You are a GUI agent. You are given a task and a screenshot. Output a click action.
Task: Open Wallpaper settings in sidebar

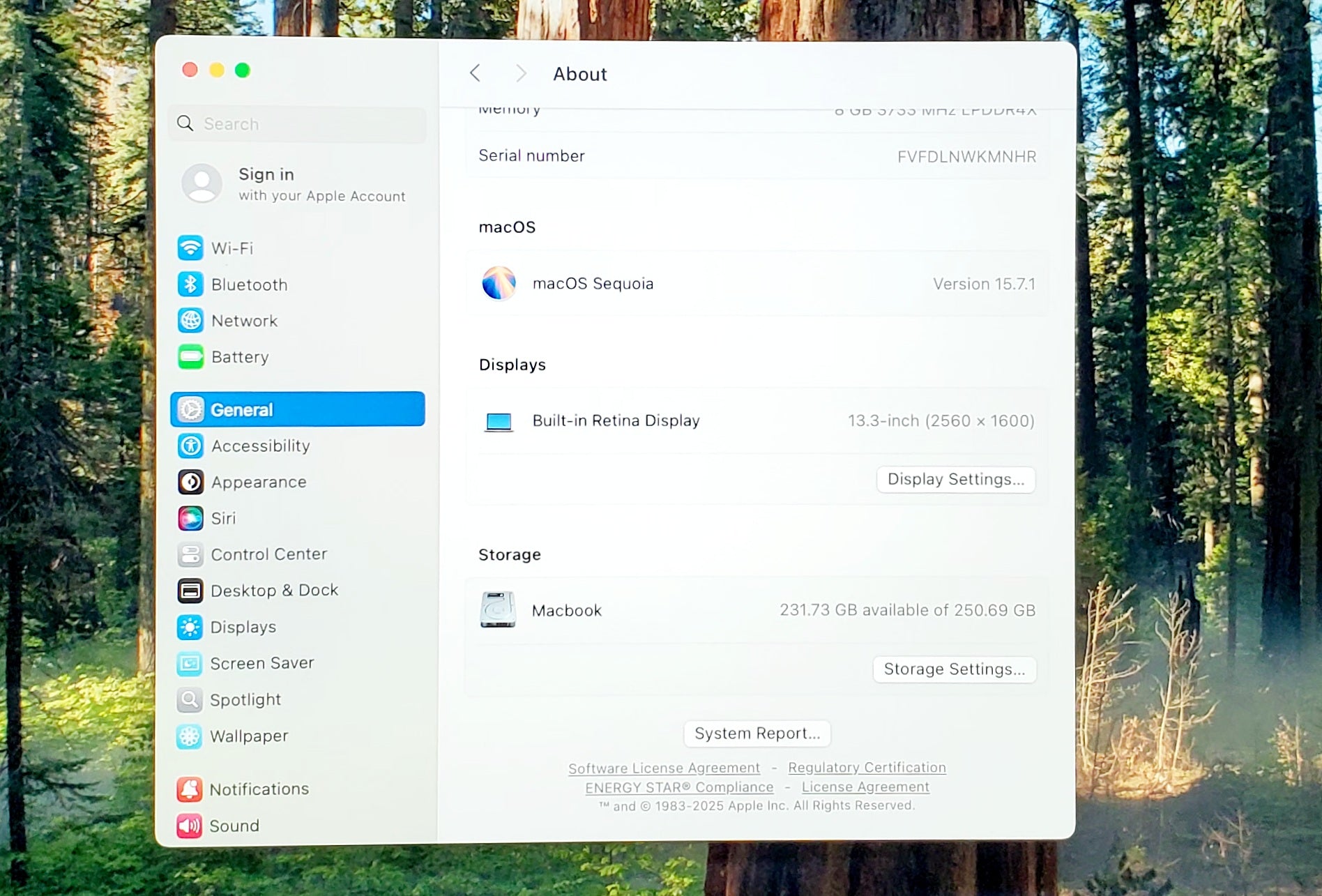pos(248,736)
